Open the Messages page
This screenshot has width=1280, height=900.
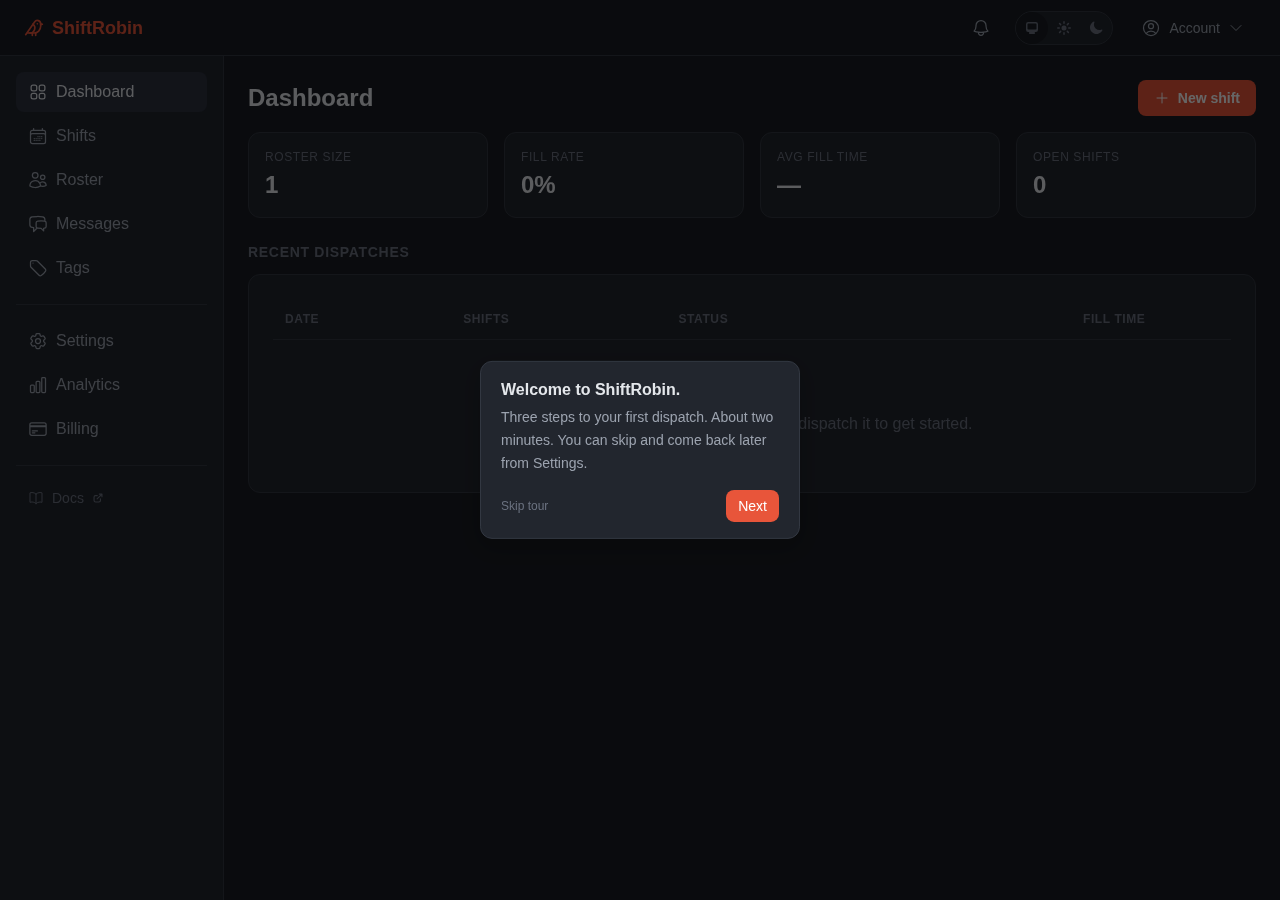tap(111, 224)
